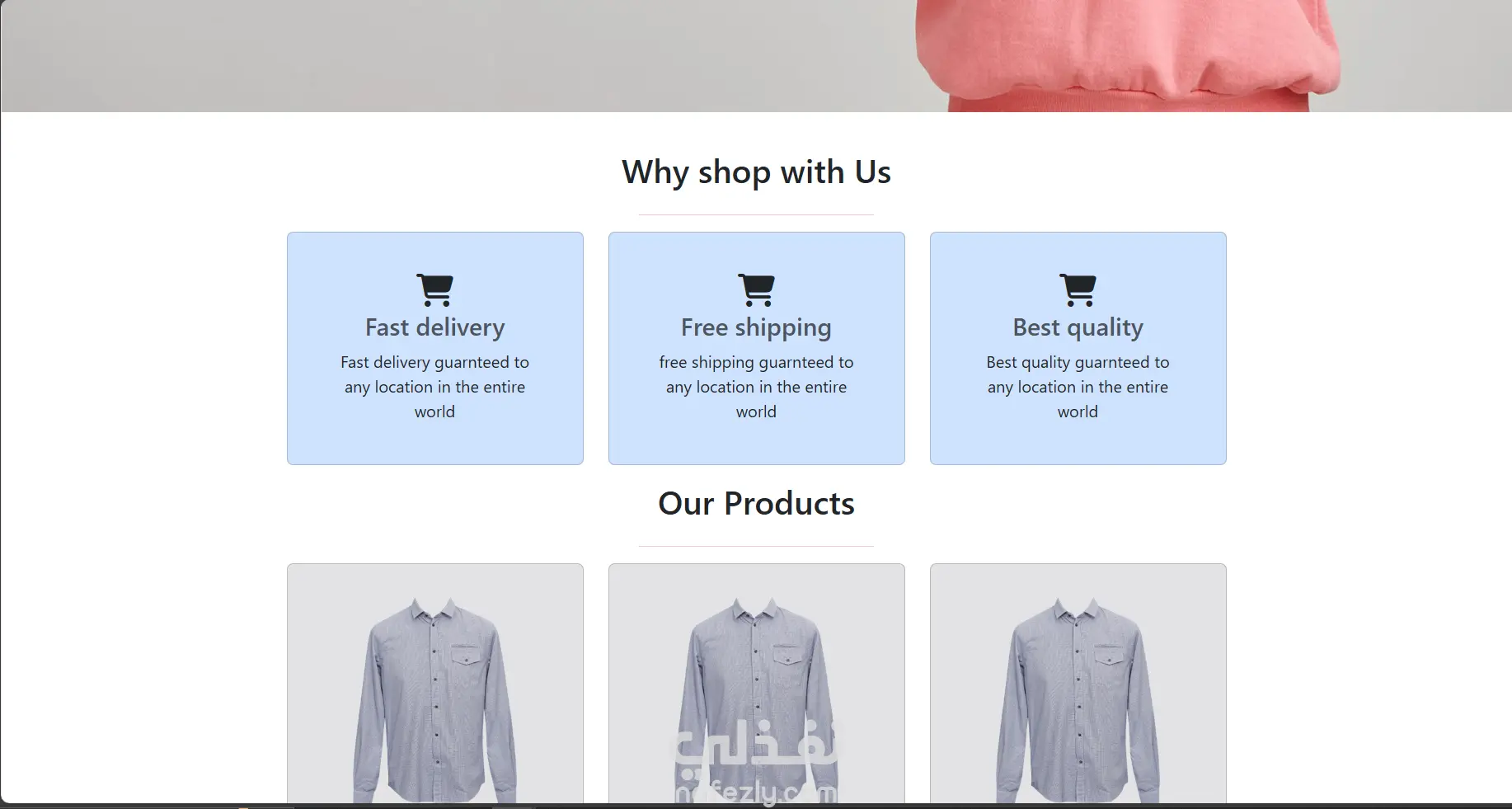Select the Best quality card title
Viewport: 1512px width, 809px height.
click(x=1078, y=327)
